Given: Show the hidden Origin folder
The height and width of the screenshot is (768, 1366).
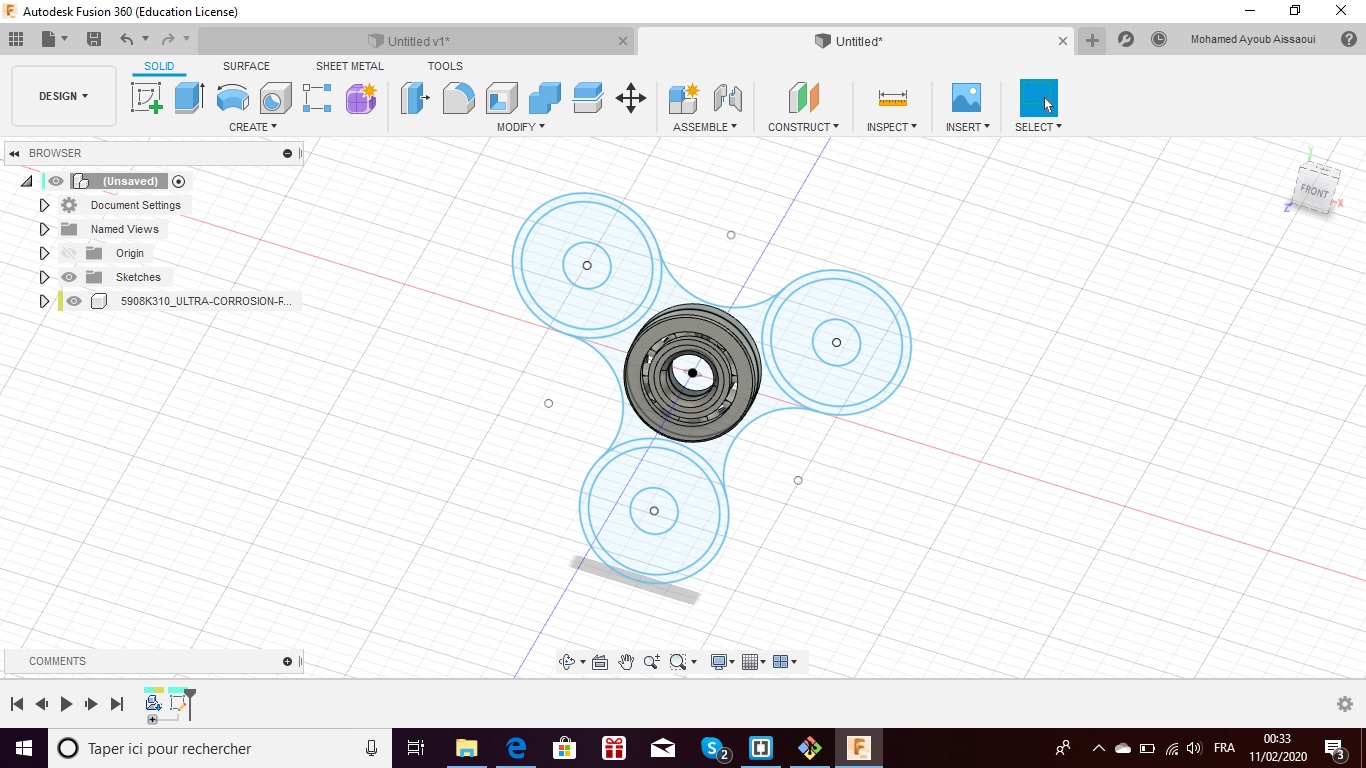Looking at the screenshot, I should (x=69, y=253).
